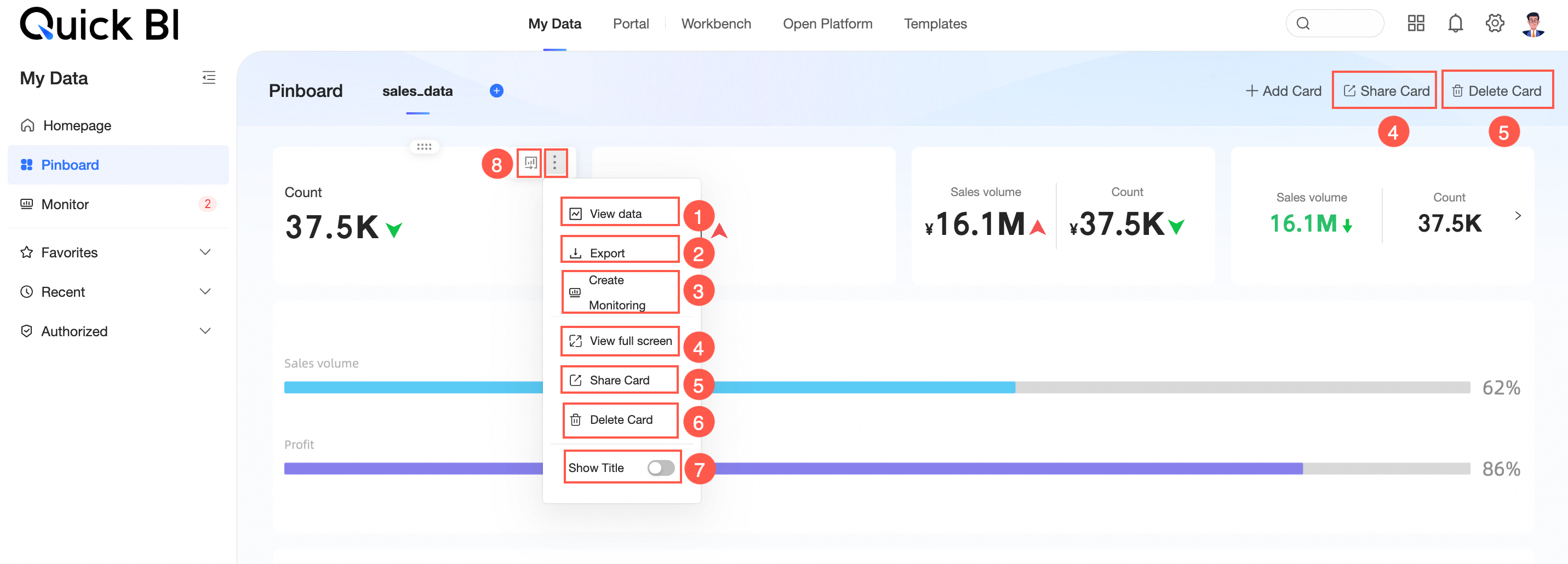Click the "¥37.5K" count value

click(1117, 225)
